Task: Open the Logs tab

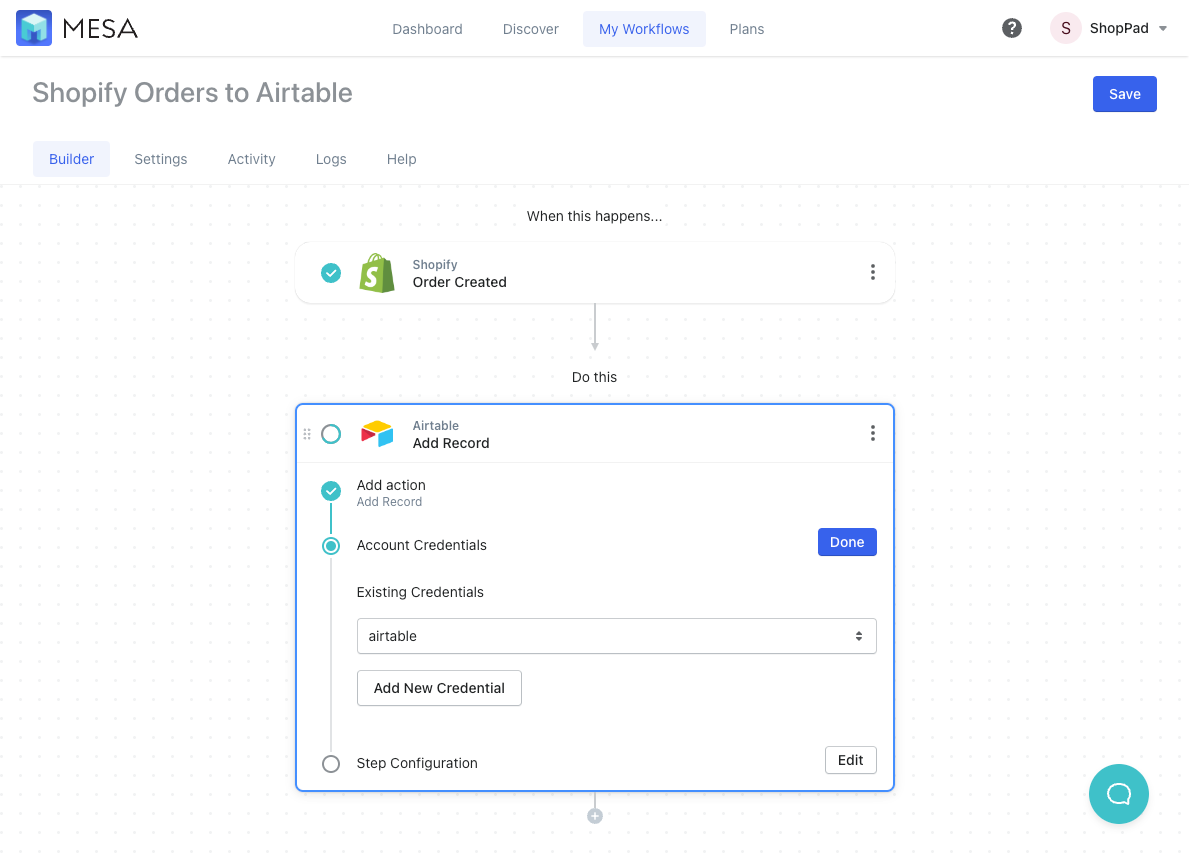Action: 331,159
